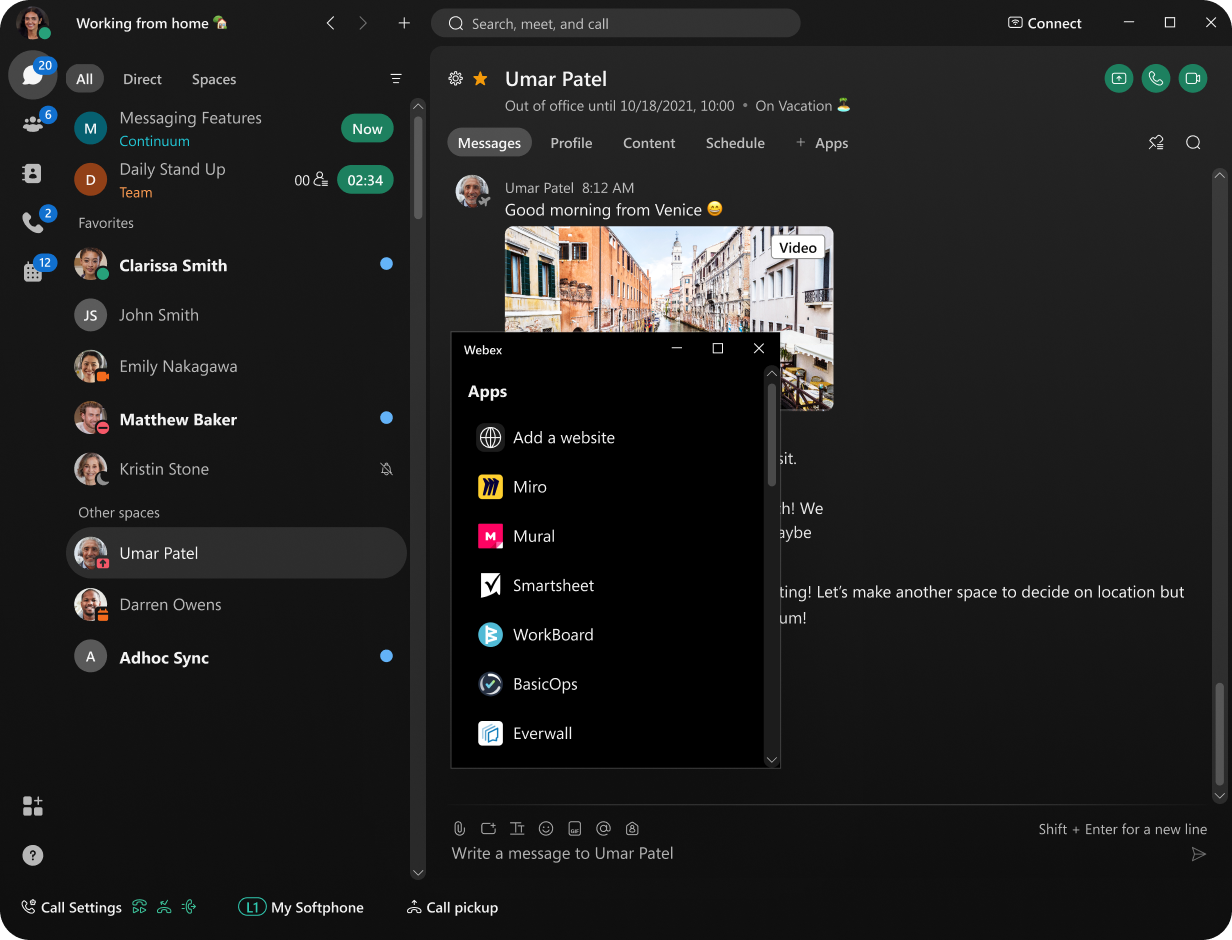The width and height of the screenshot is (1232, 940).
Task: Start screen share with Umar Patel
Action: click(1119, 79)
